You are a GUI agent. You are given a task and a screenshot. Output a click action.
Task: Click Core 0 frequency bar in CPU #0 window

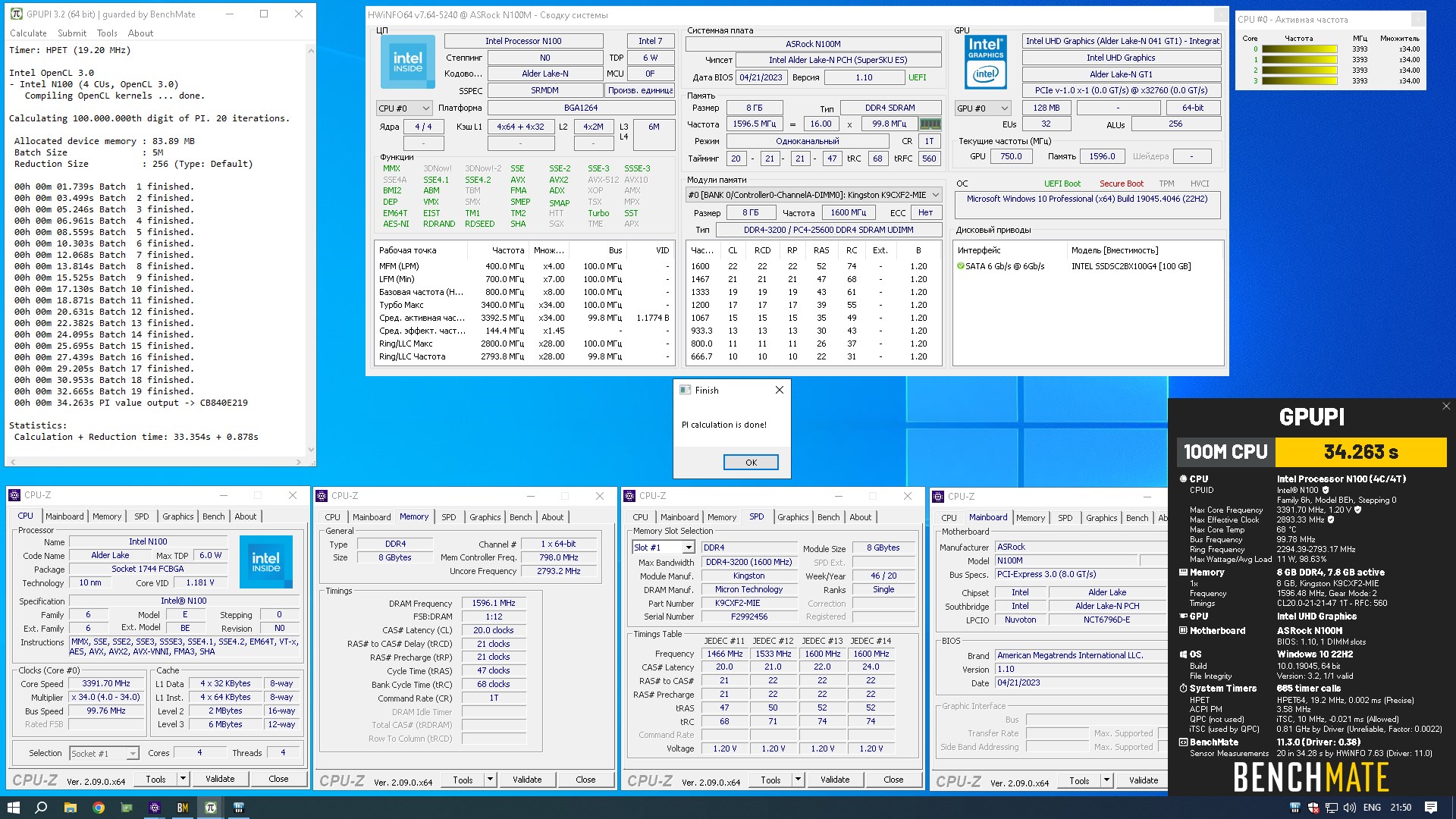click(1299, 49)
